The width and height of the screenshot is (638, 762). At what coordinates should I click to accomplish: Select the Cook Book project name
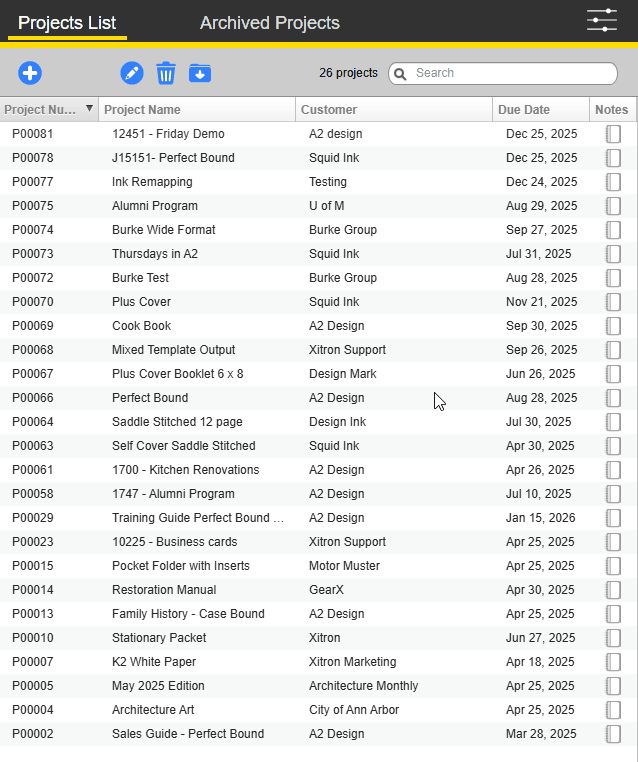point(141,326)
